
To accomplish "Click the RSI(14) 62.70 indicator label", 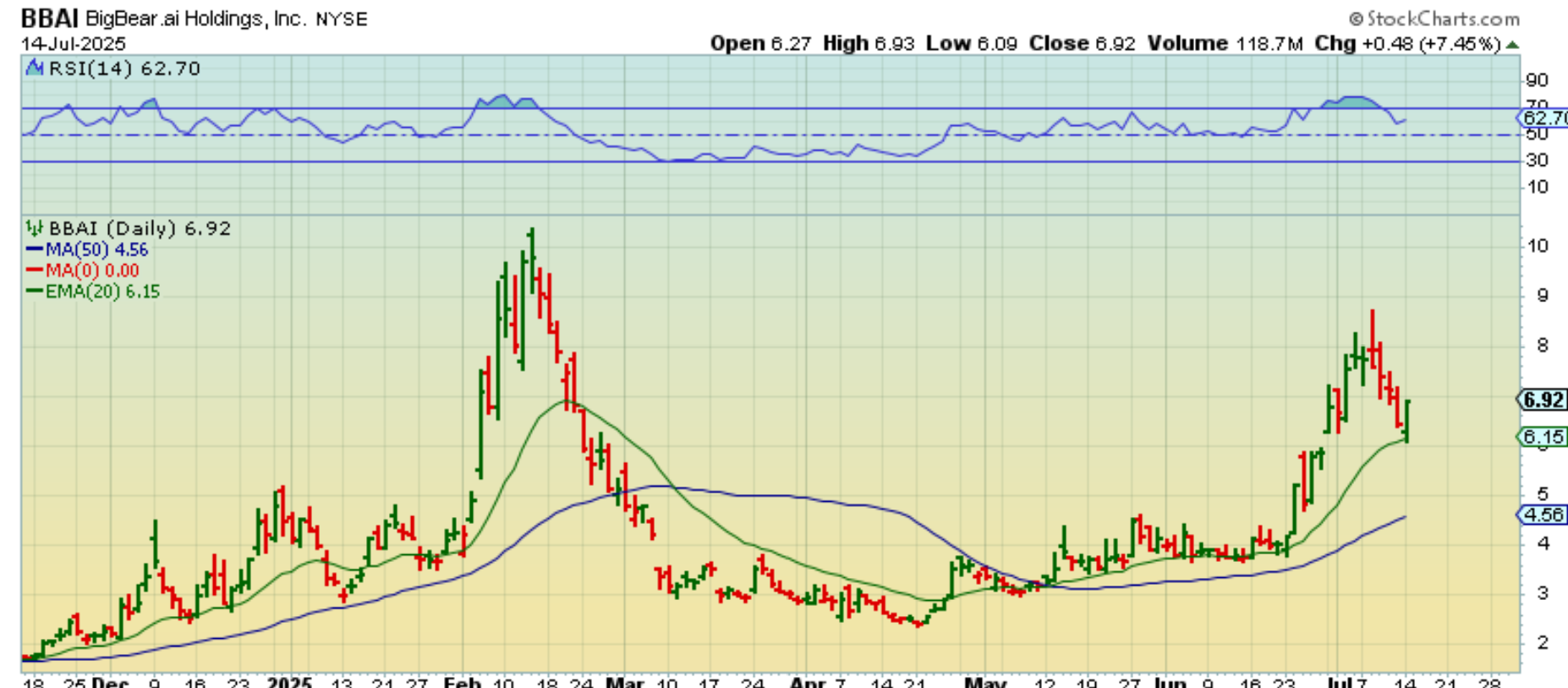I will pos(124,69).
